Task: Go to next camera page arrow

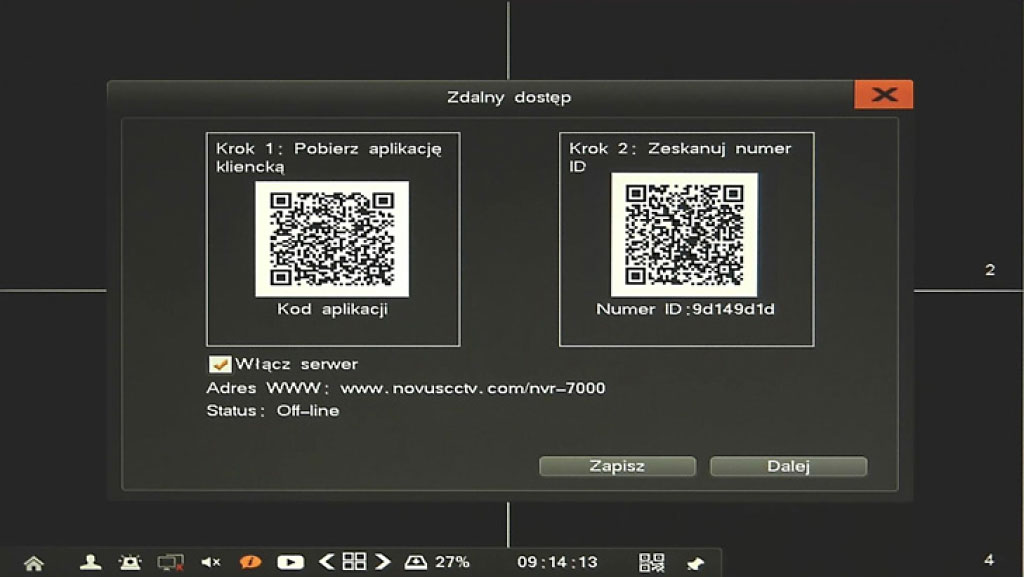Action: click(383, 561)
